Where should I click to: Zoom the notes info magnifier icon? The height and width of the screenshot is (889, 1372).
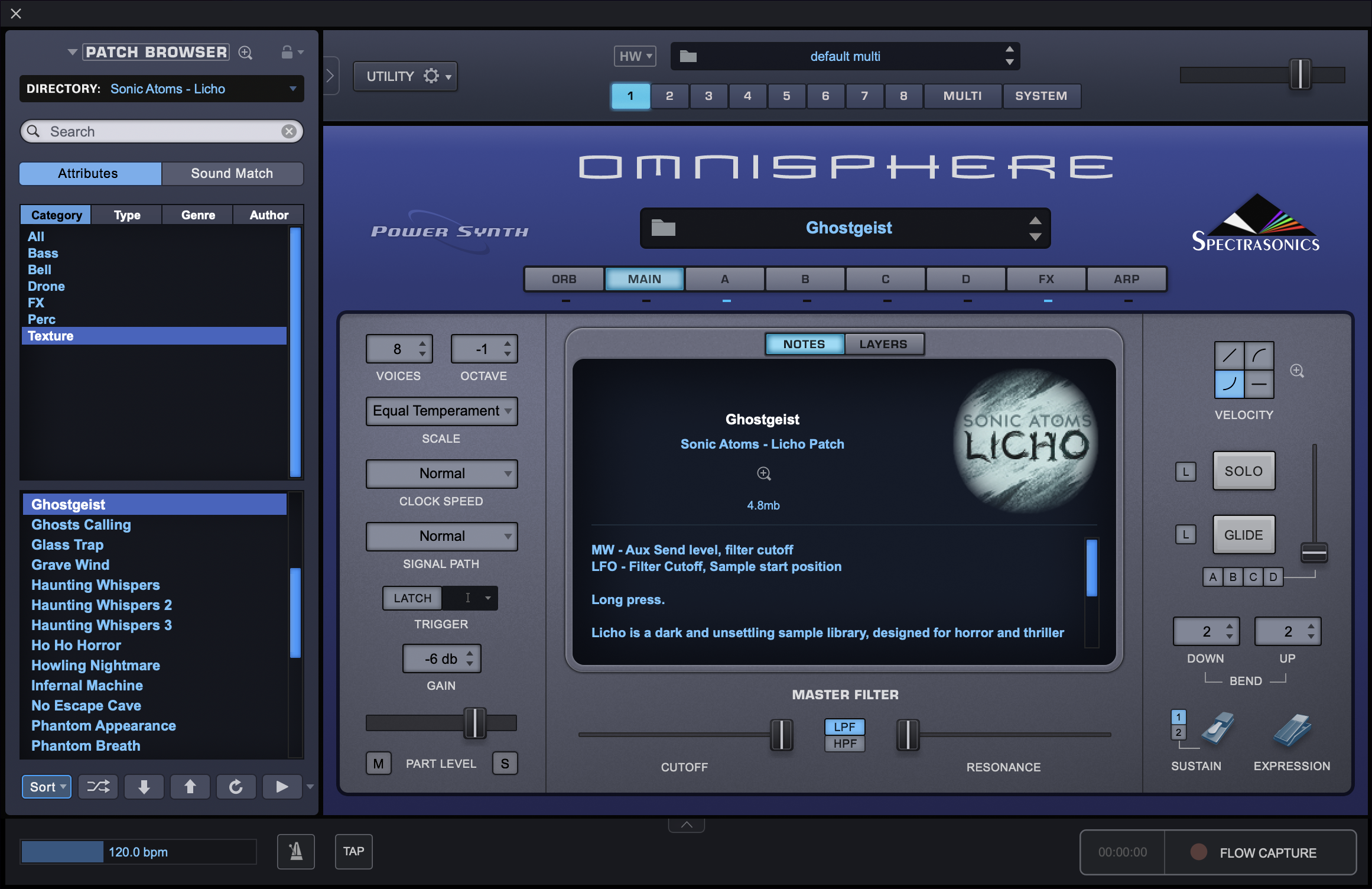pos(764,473)
